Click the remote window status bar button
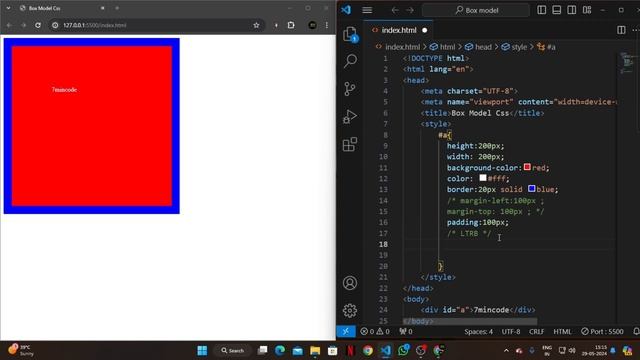This screenshot has width=640, height=360. pyautogui.click(x=345, y=331)
